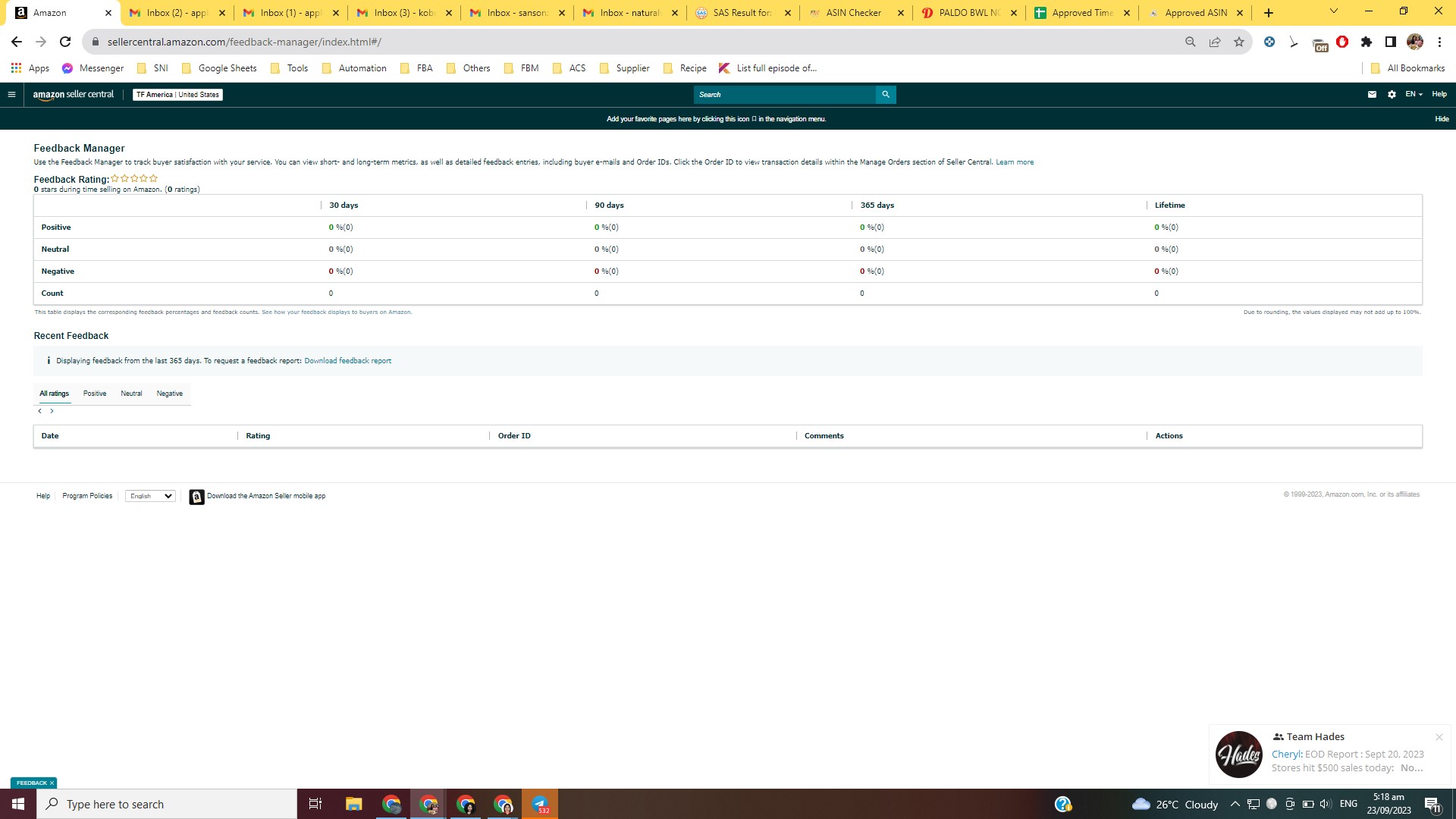
Task: Select the Negative ratings tab
Action: coord(170,394)
